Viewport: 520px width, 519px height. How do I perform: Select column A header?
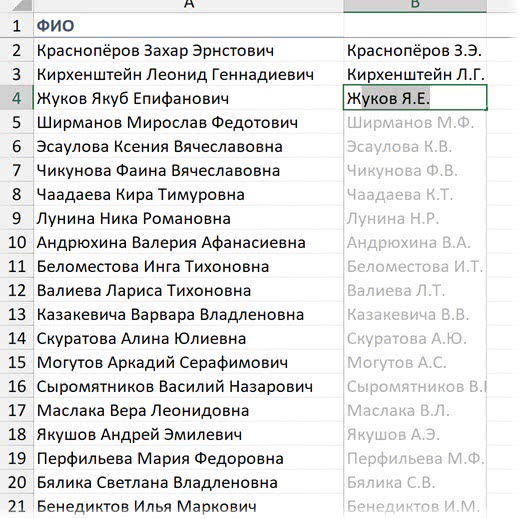click(x=189, y=6)
